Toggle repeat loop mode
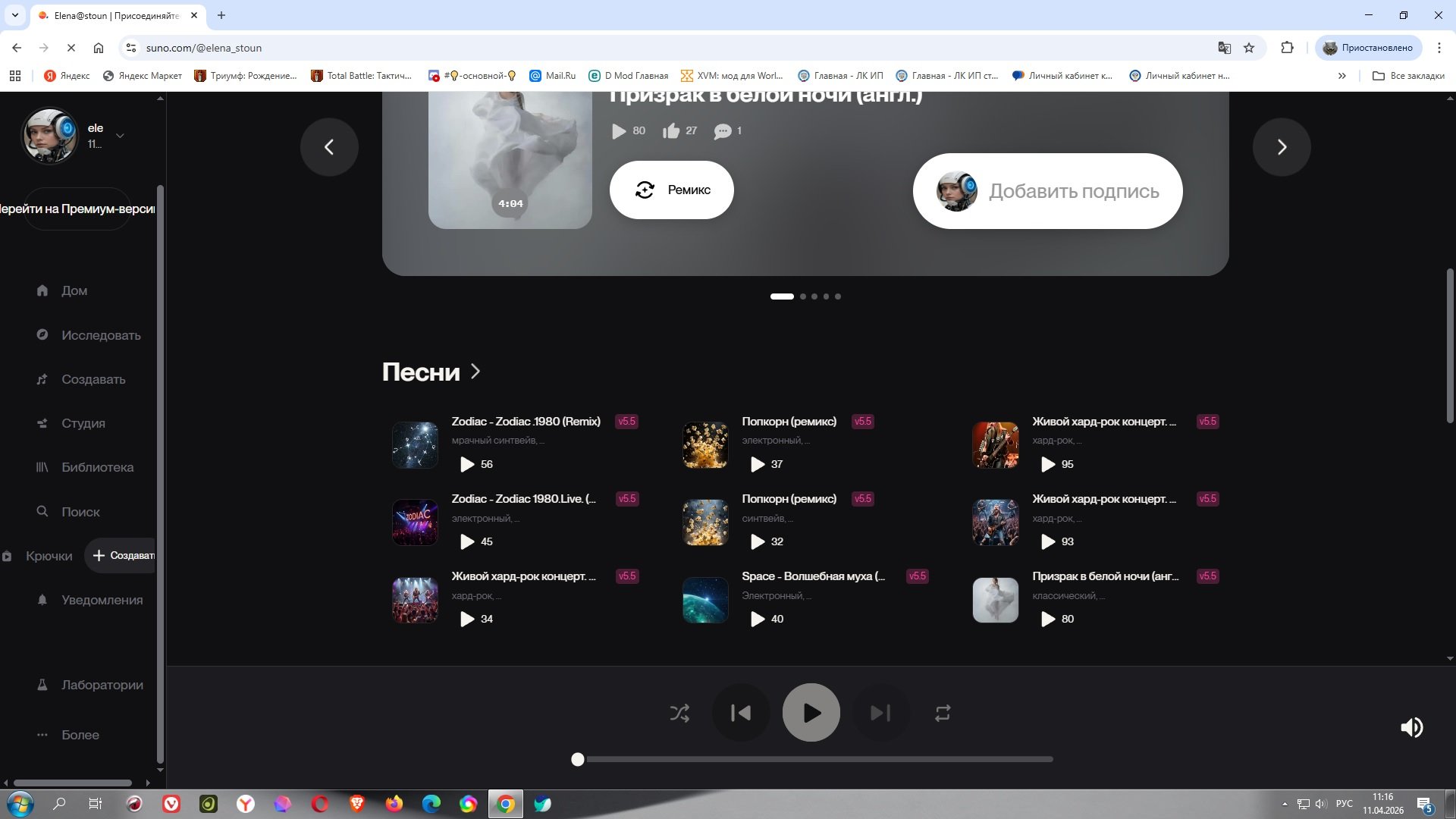The image size is (1456, 819). (x=943, y=713)
